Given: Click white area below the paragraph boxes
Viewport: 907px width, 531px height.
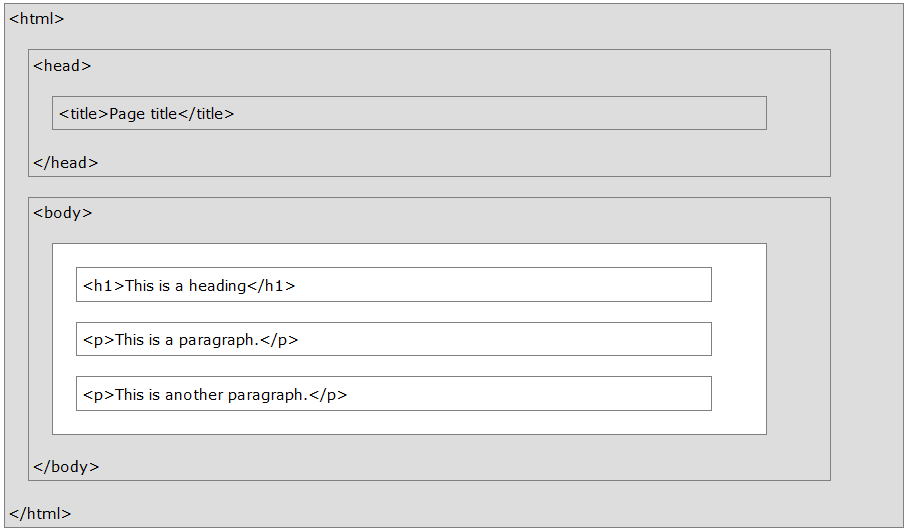Looking at the screenshot, I should [400, 422].
